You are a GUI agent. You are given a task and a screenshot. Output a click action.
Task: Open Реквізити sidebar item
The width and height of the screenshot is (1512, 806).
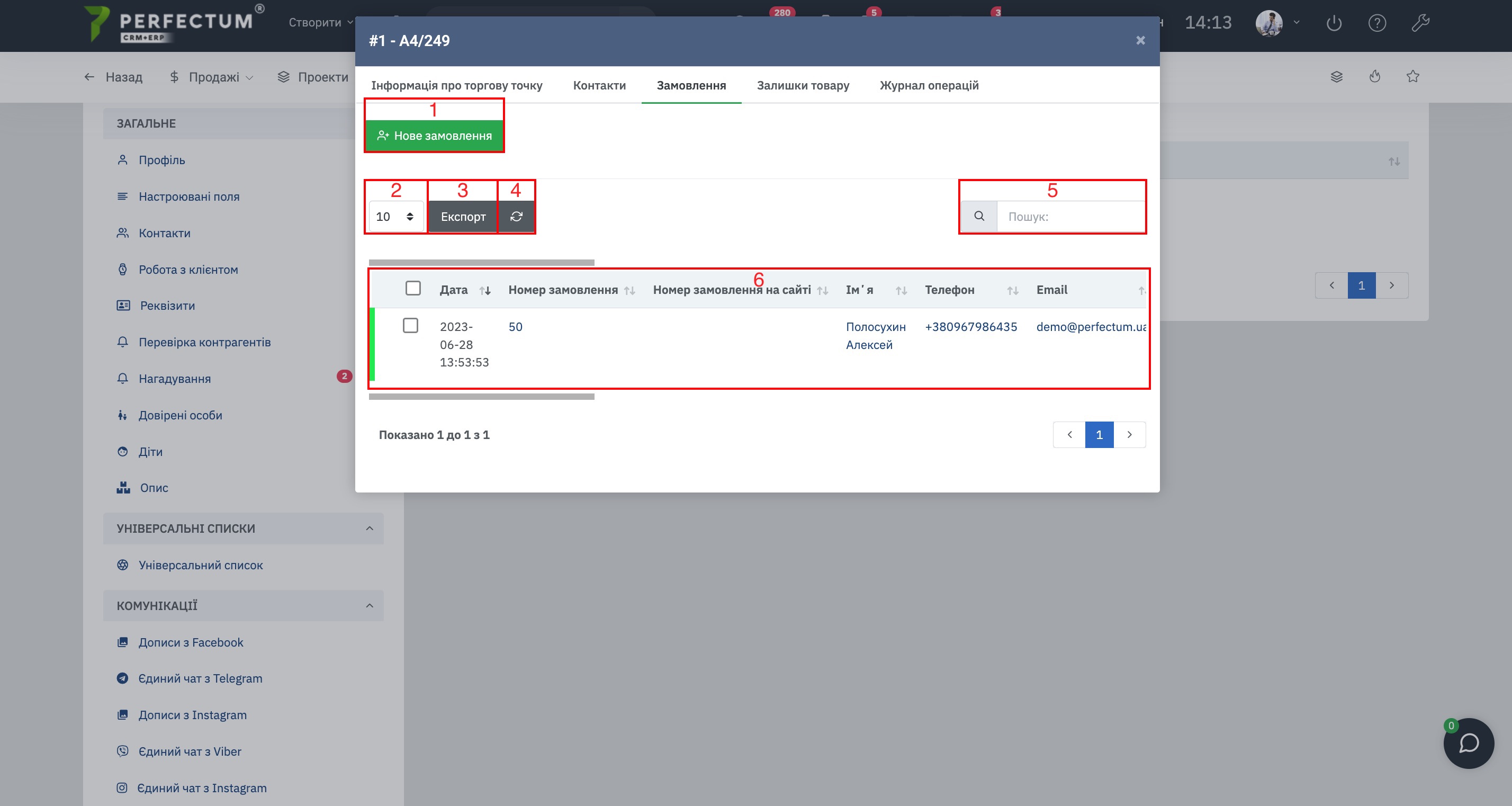click(167, 306)
